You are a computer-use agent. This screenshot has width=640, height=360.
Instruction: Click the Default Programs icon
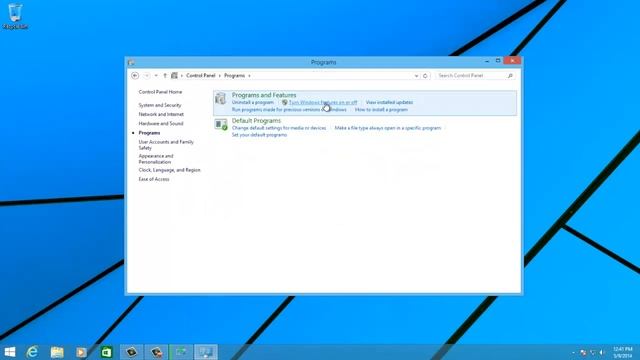(221, 124)
